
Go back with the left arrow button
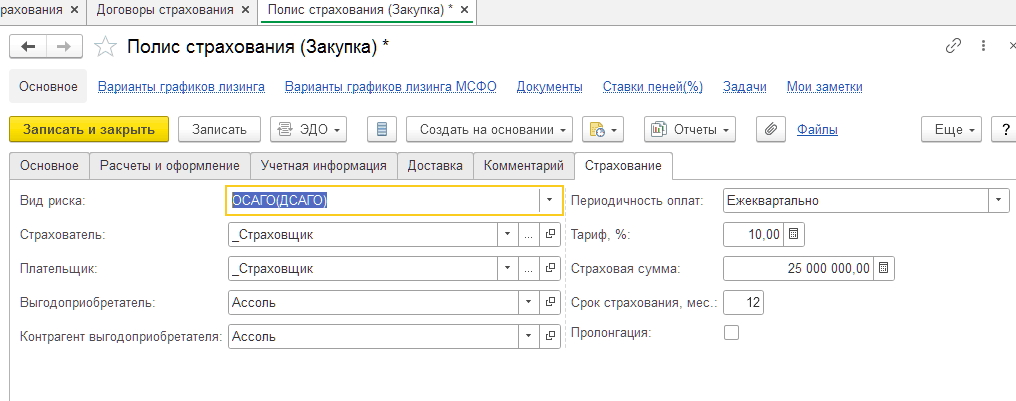[28, 47]
